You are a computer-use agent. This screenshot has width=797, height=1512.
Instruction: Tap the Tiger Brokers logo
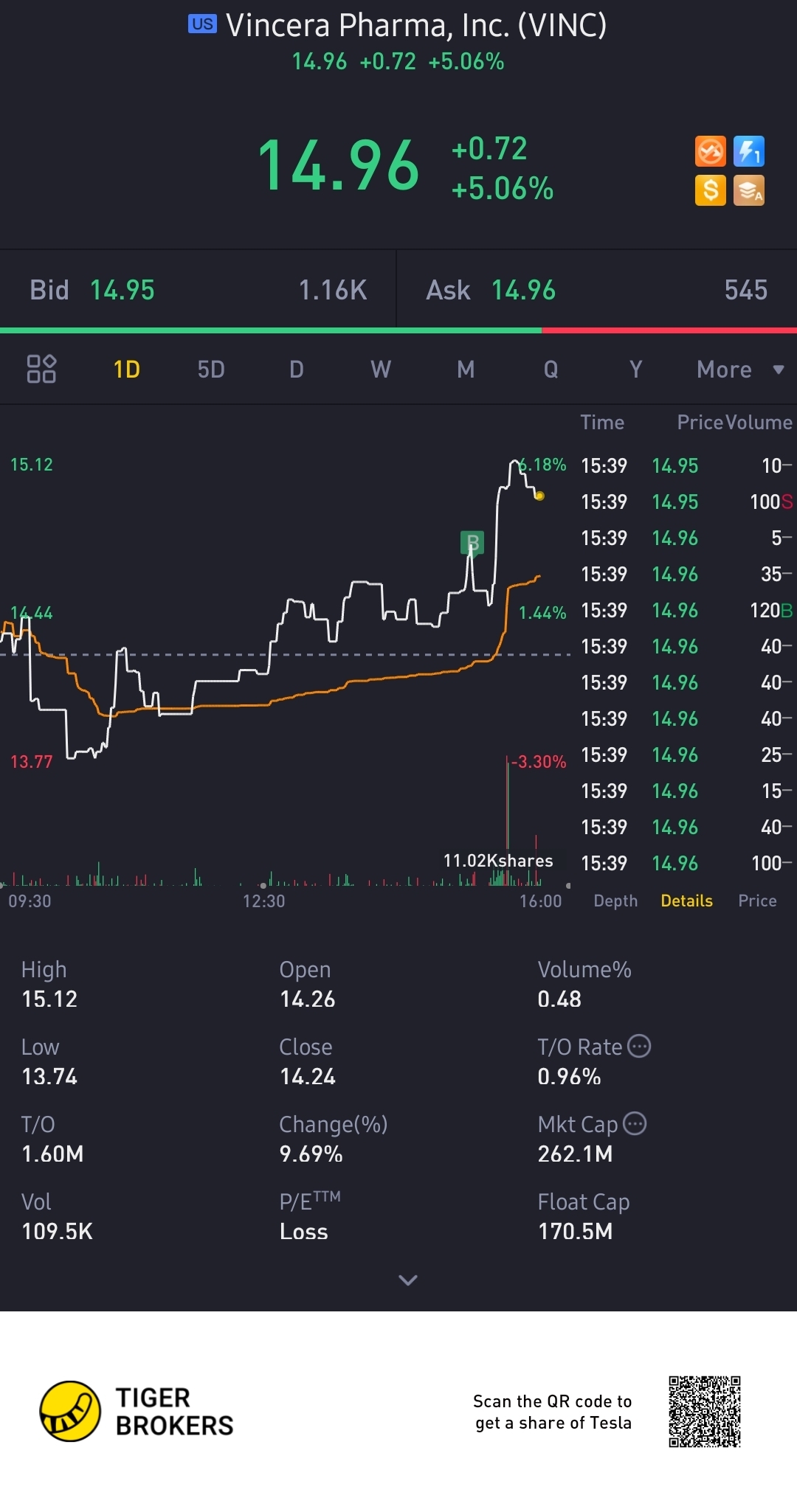pyautogui.click(x=137, y=1412)
